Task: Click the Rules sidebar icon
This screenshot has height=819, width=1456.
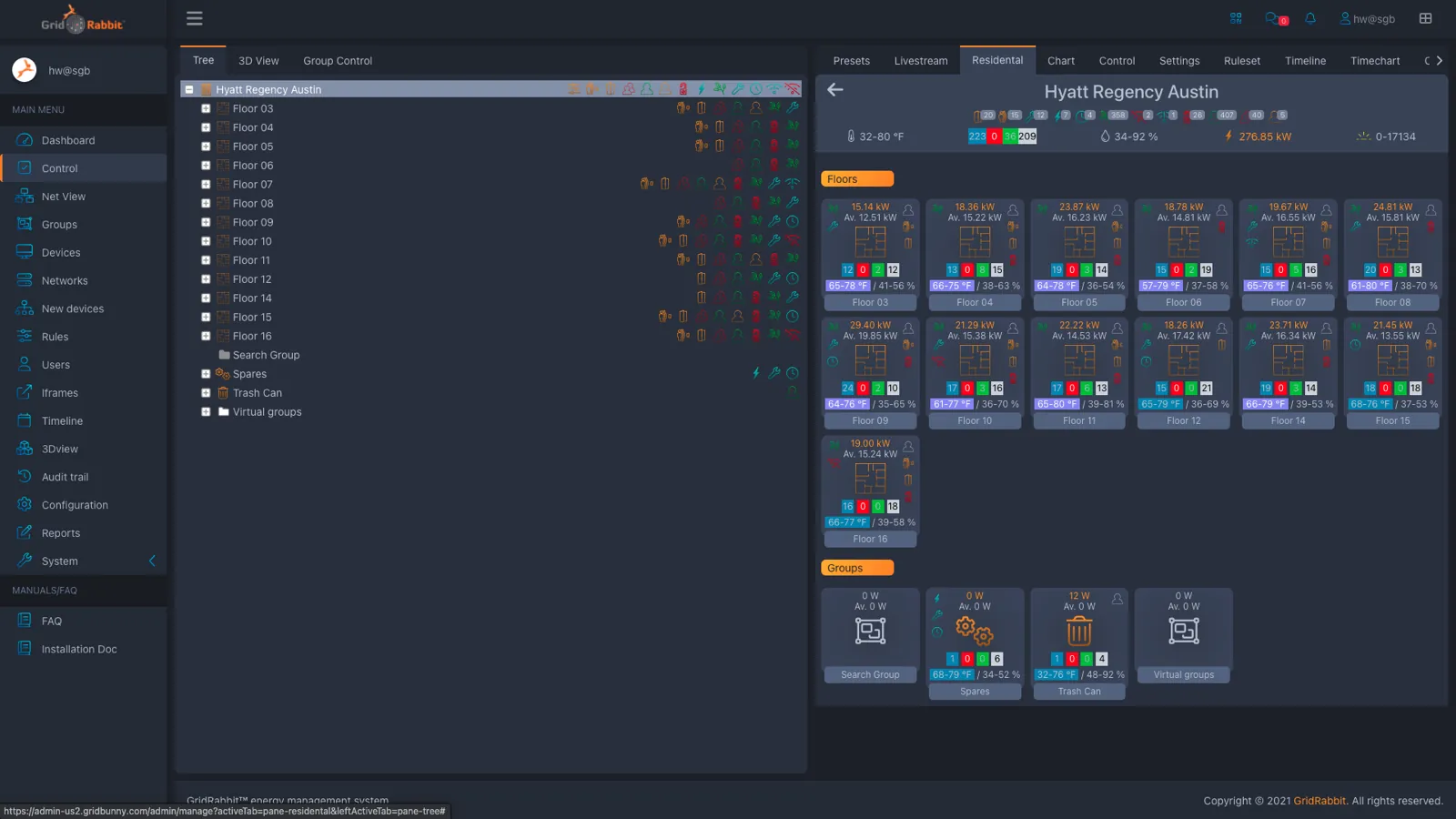Action: [x=25, y=337]
